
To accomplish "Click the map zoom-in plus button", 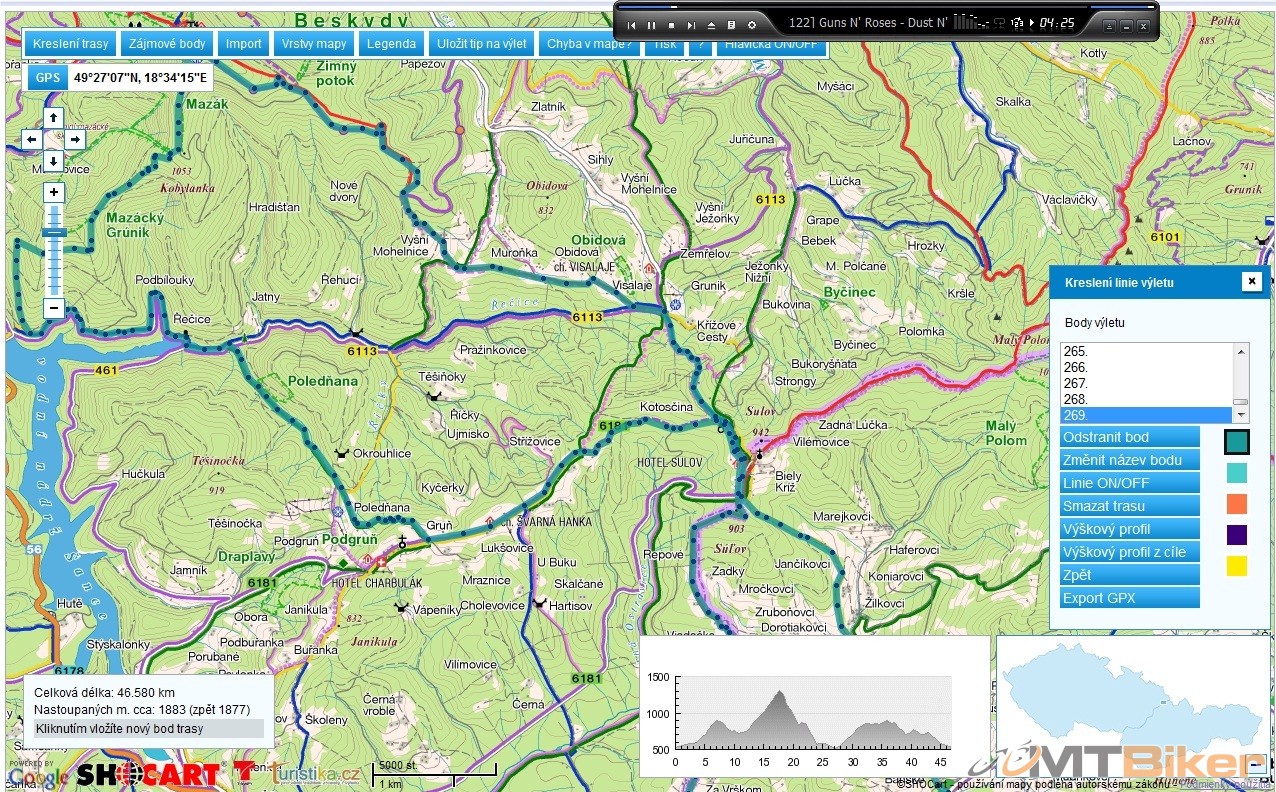I will tap(54, 192).
